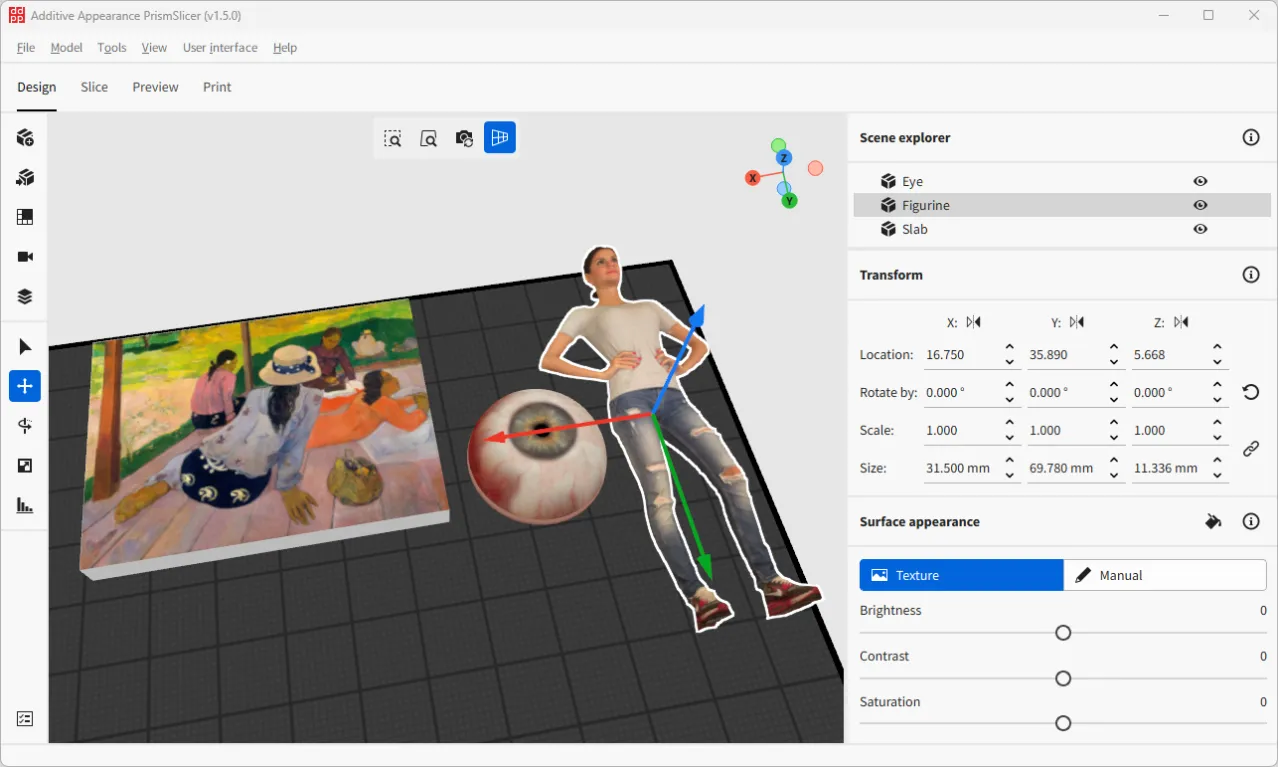
Task: Hide the Eye object in Scene explorer
Action: [x=1199, y=181]
